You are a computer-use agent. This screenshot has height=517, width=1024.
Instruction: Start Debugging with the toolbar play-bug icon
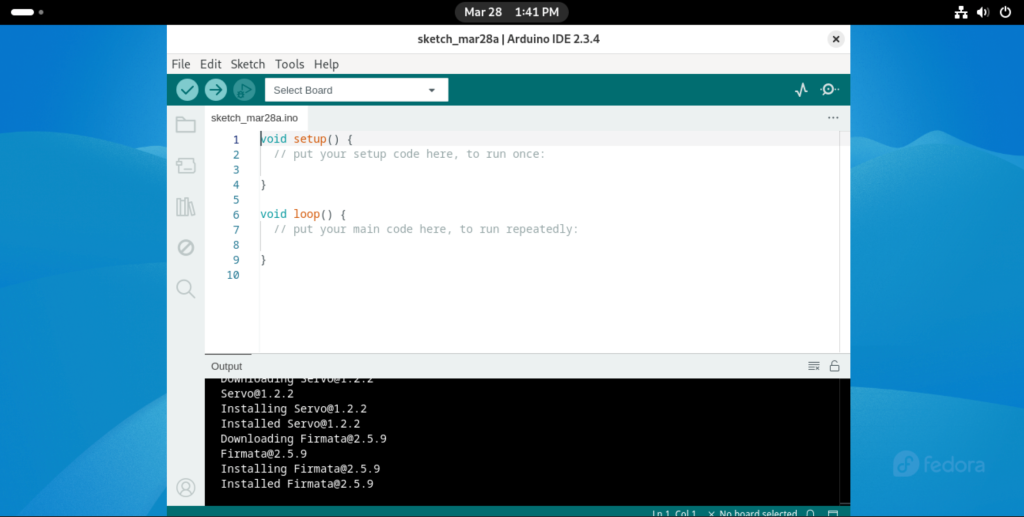pyautogui.click(x=244, y=90)
